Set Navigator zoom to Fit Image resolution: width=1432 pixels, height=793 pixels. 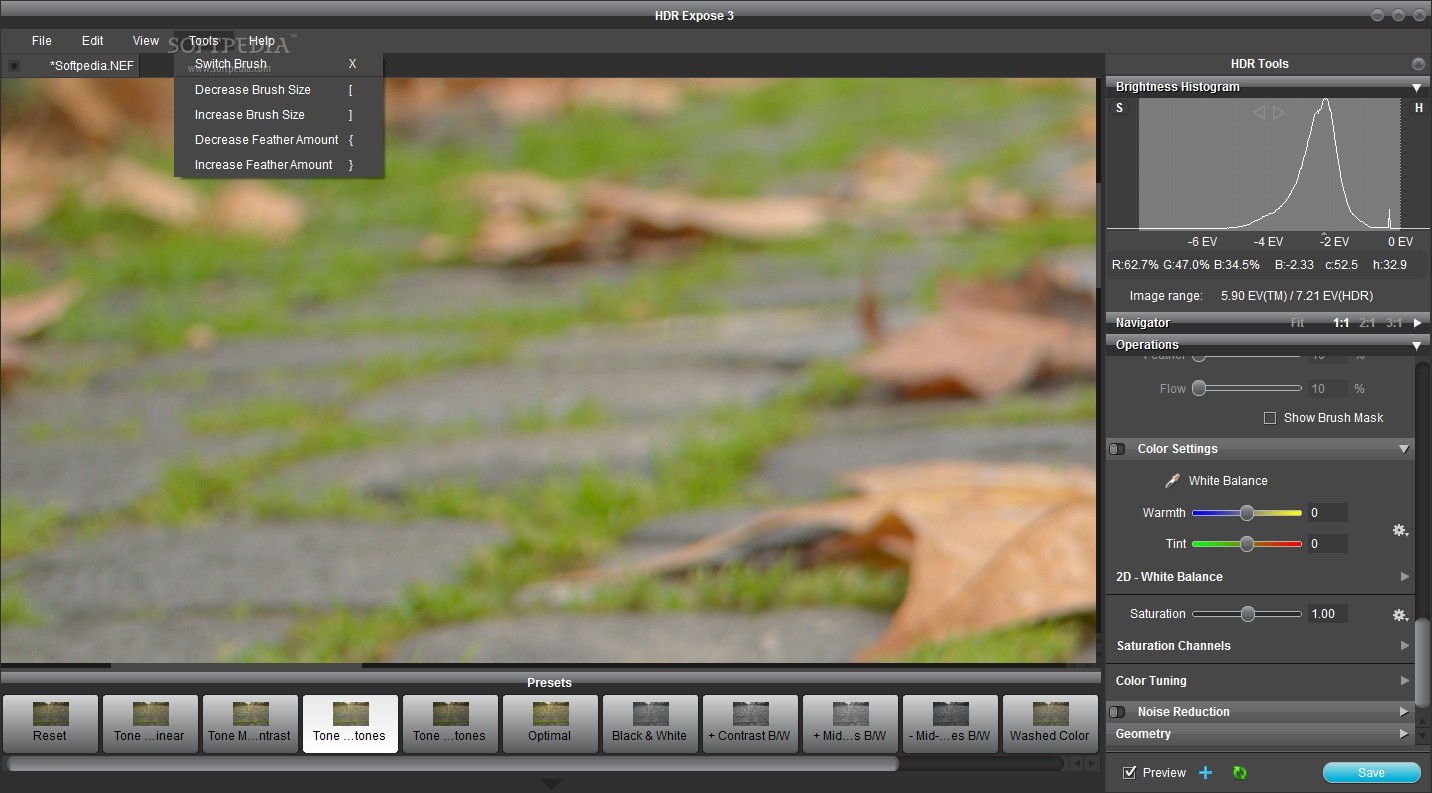1297,323
